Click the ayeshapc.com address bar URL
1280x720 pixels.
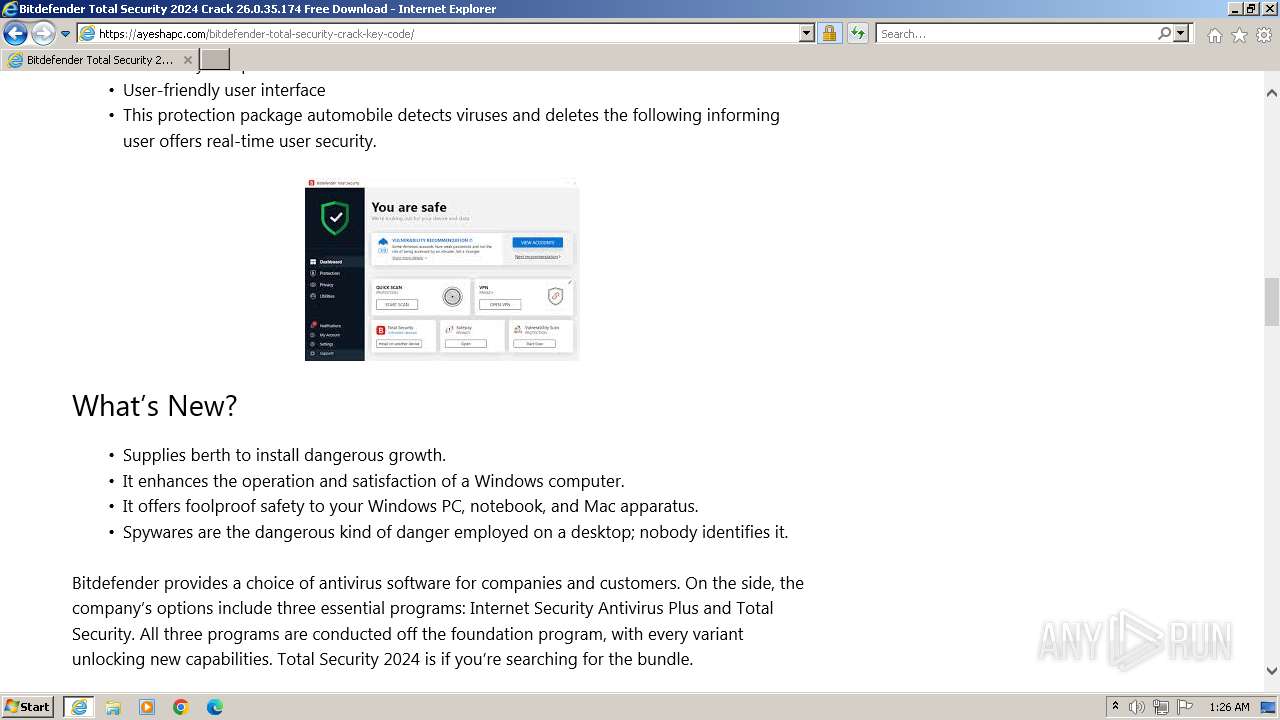coord(256,34)
